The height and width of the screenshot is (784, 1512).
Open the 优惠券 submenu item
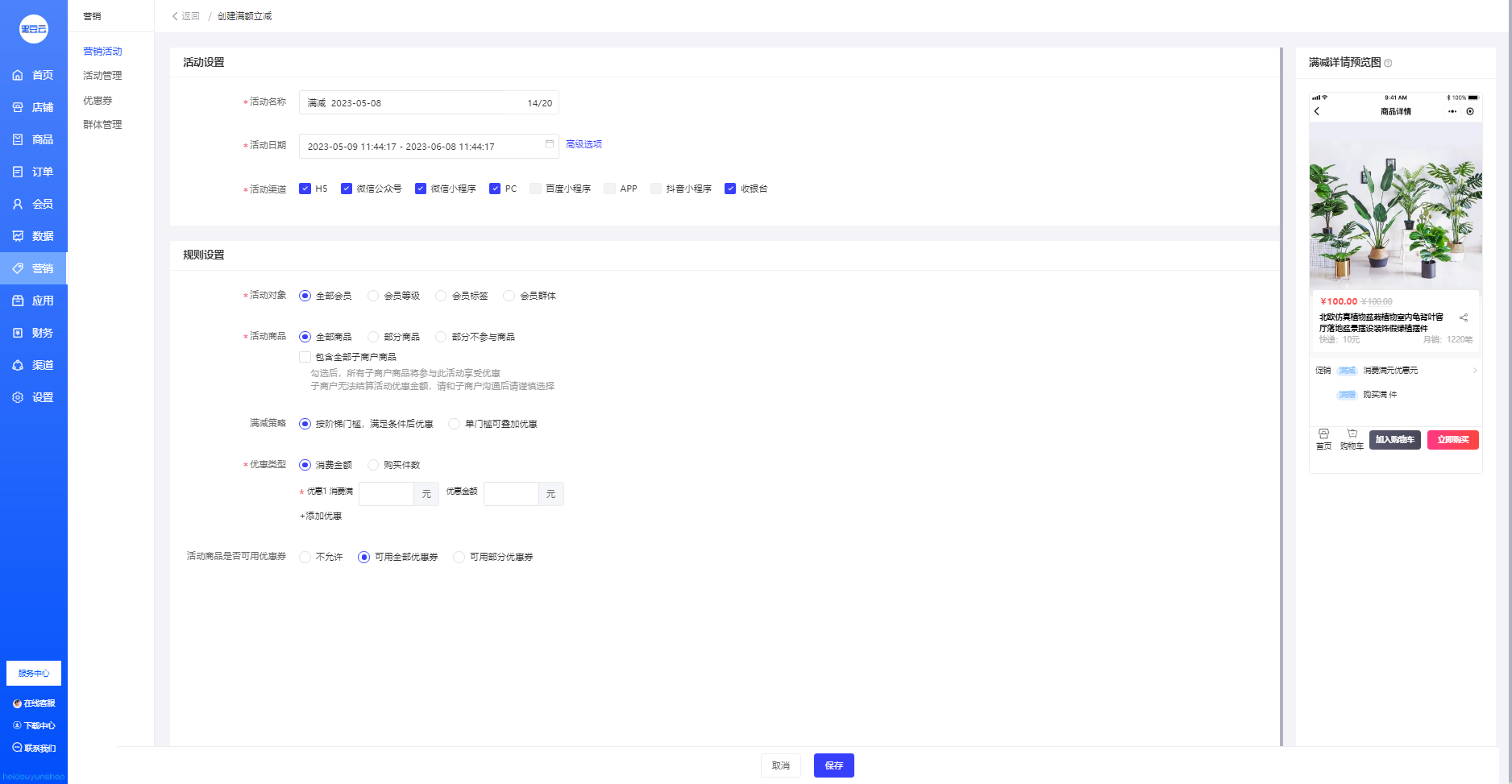(98, 101)
